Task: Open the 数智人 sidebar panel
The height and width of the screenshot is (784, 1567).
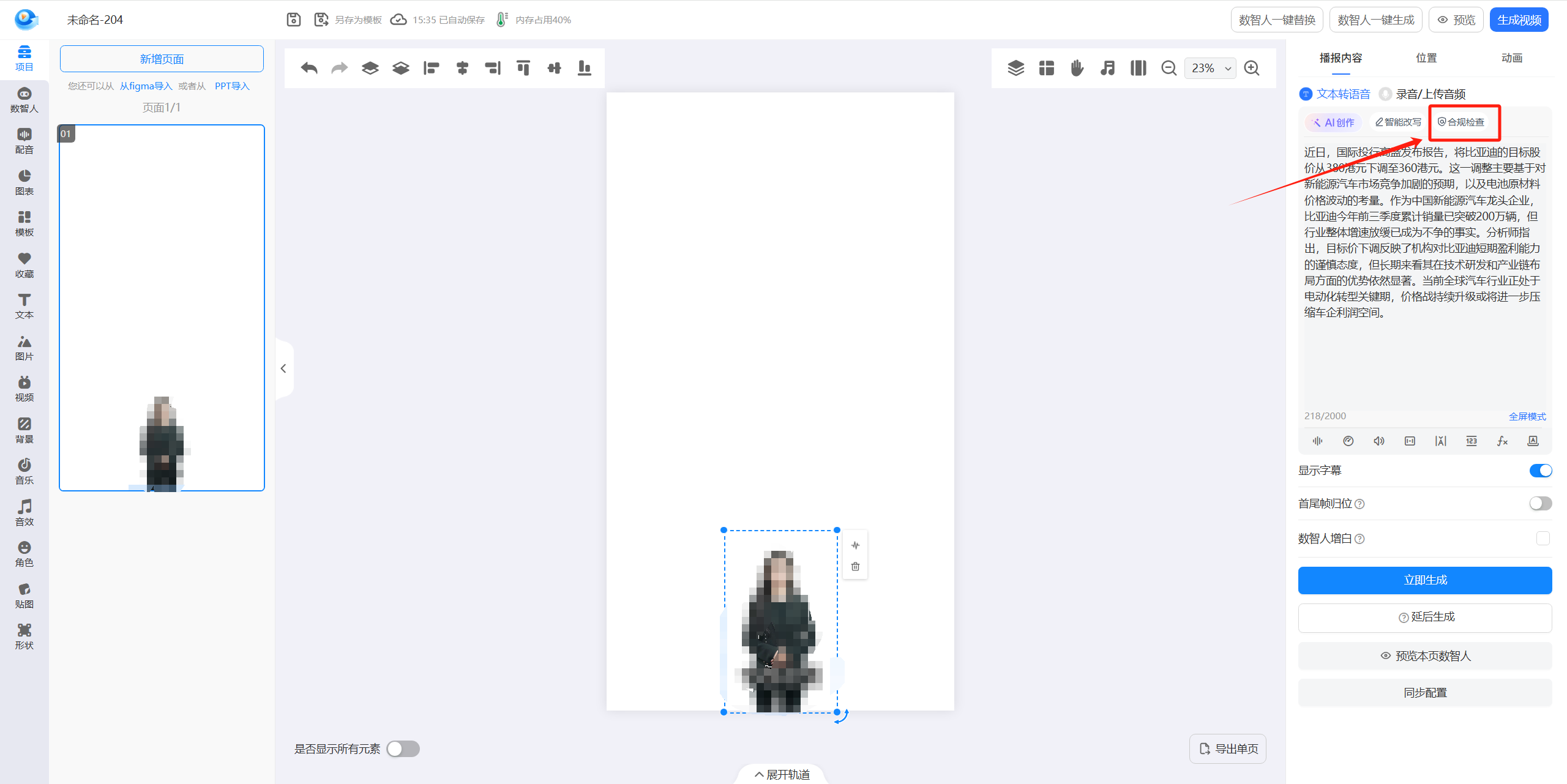Action: click(24, 99)
